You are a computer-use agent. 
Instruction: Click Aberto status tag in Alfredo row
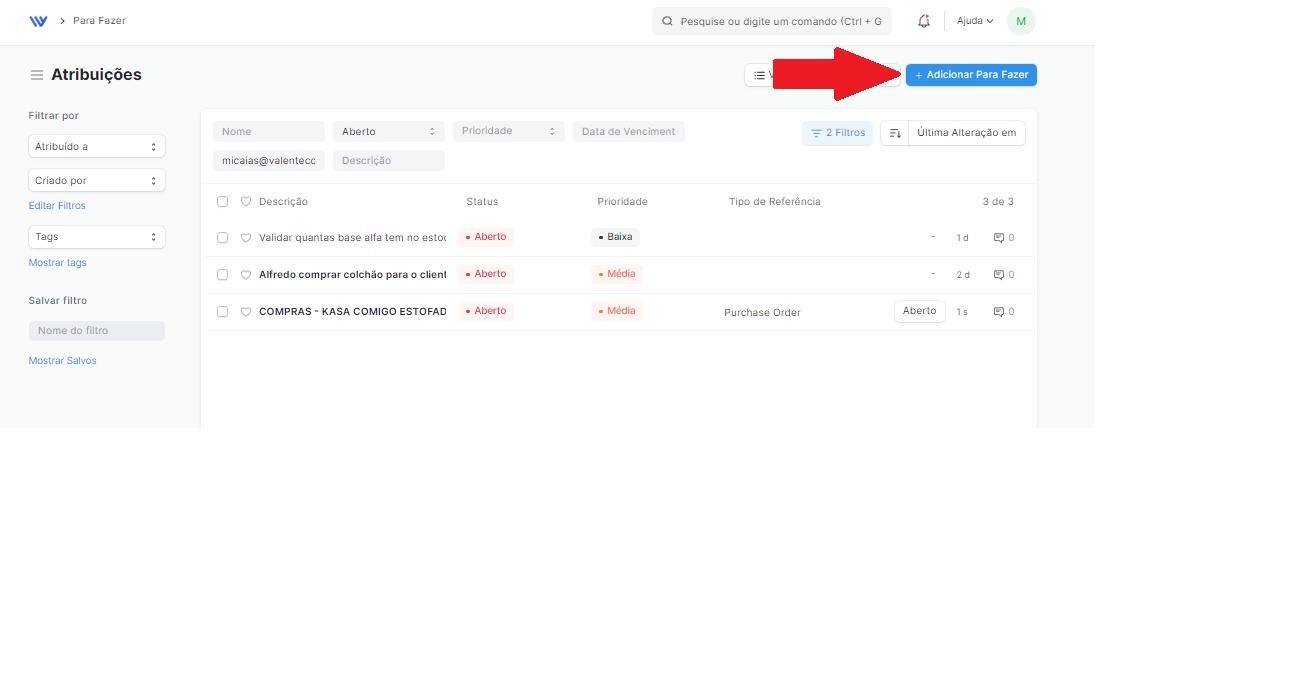(x=486, y=274)
